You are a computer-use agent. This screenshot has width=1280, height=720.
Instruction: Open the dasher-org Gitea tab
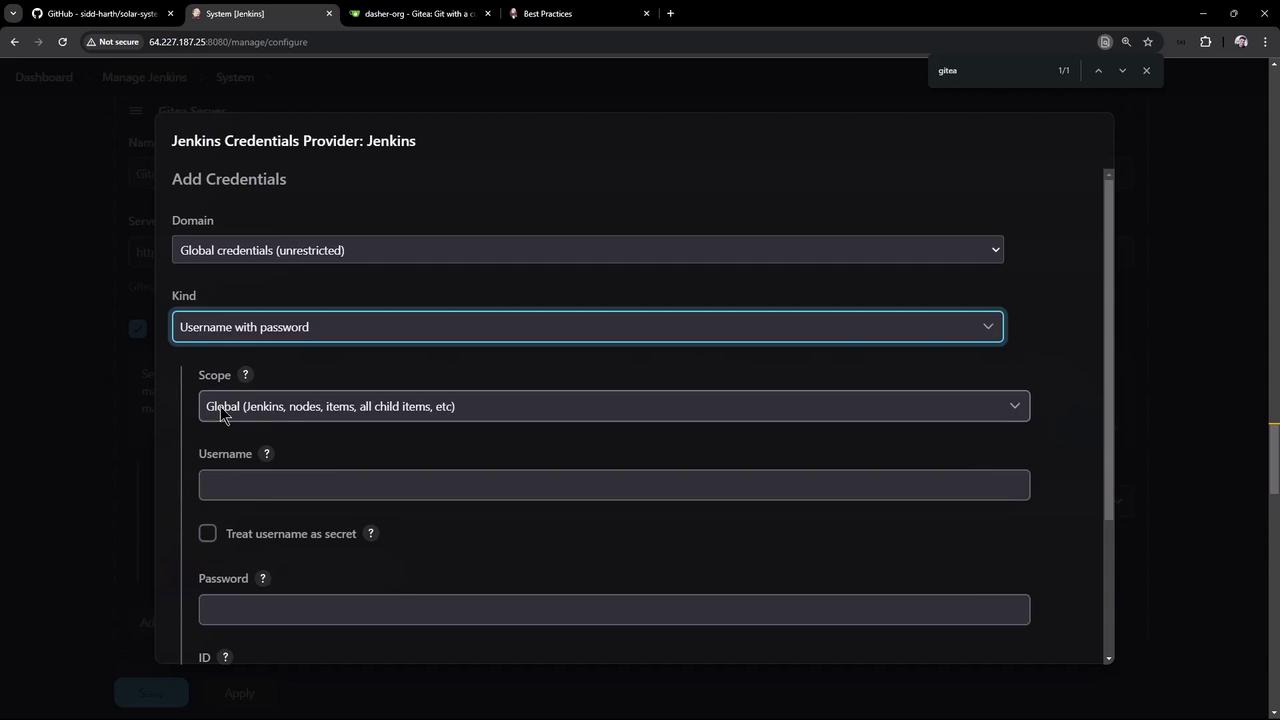tap(419, 14)
